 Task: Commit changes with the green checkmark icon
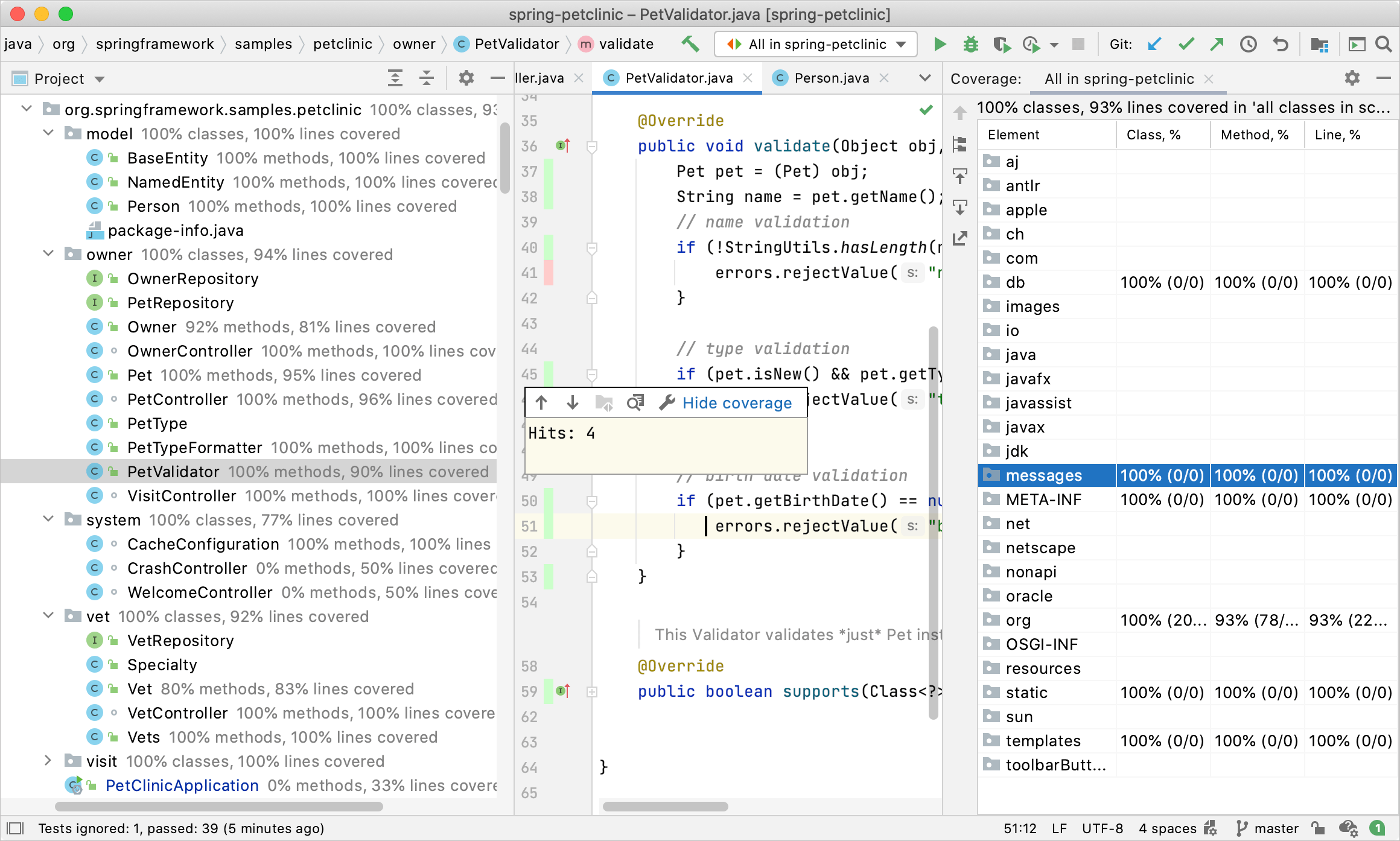pos(1186,44)
